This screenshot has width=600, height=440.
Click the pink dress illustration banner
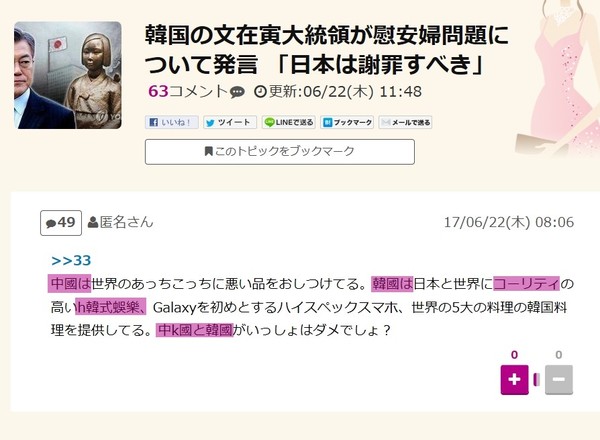tap(558, 78)
